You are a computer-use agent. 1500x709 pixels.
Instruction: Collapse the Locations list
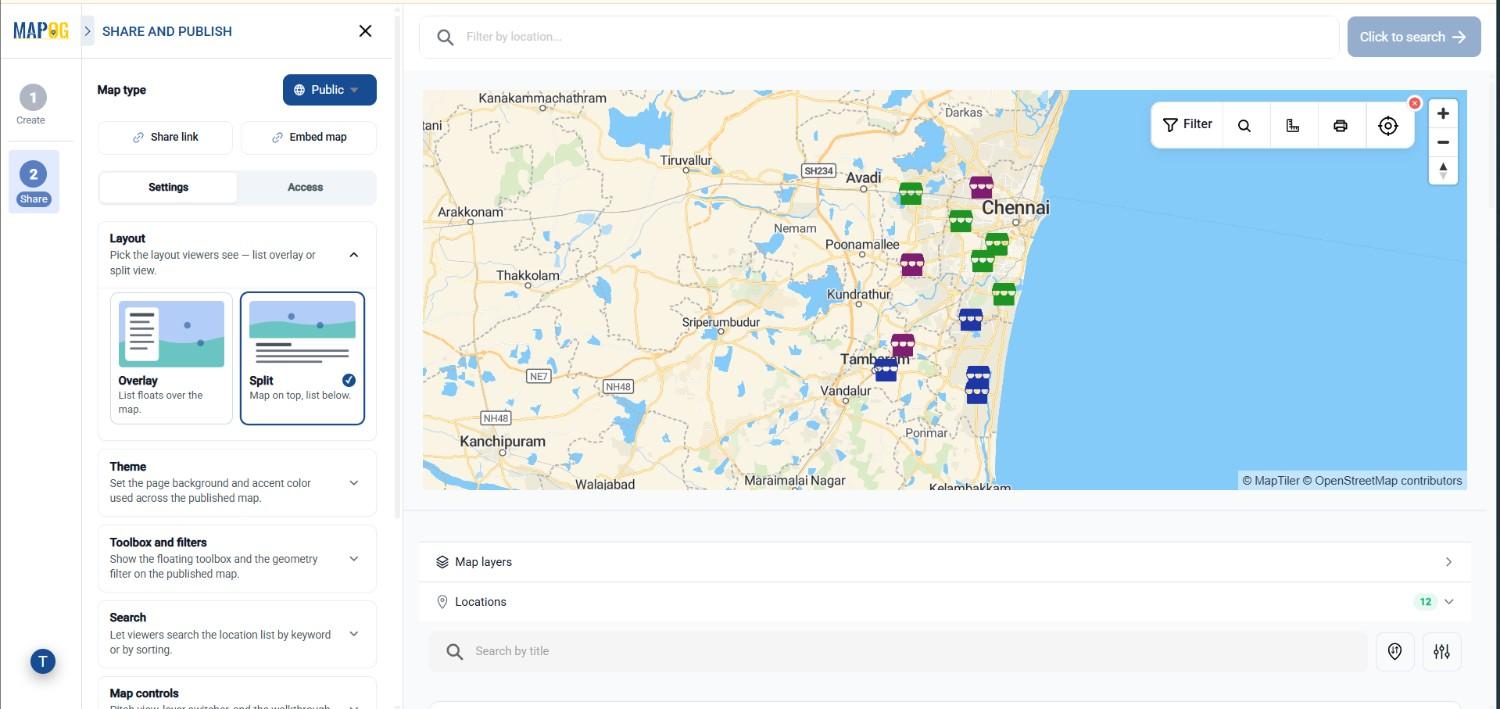(1449, 602)
